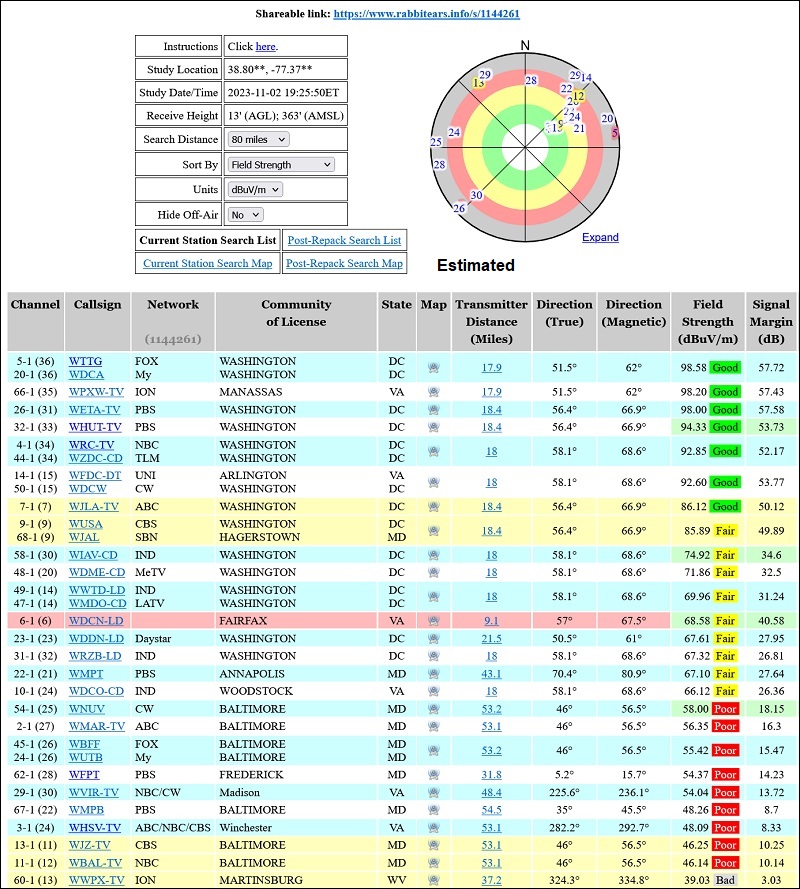Click the rabbitears.info shareable link
The height and width of the screenshot is (889, 800).
tap(426, 15)
